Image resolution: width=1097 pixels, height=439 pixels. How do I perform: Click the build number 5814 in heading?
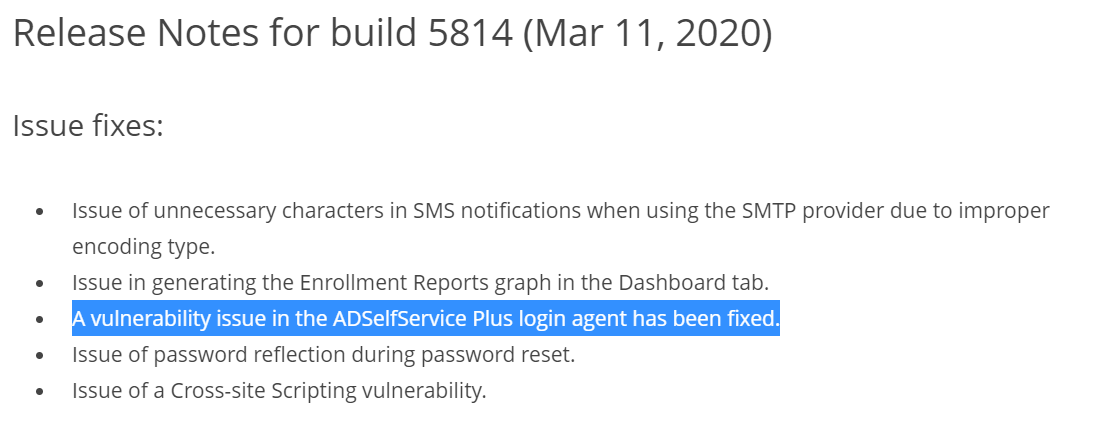(x=470, y=34)
